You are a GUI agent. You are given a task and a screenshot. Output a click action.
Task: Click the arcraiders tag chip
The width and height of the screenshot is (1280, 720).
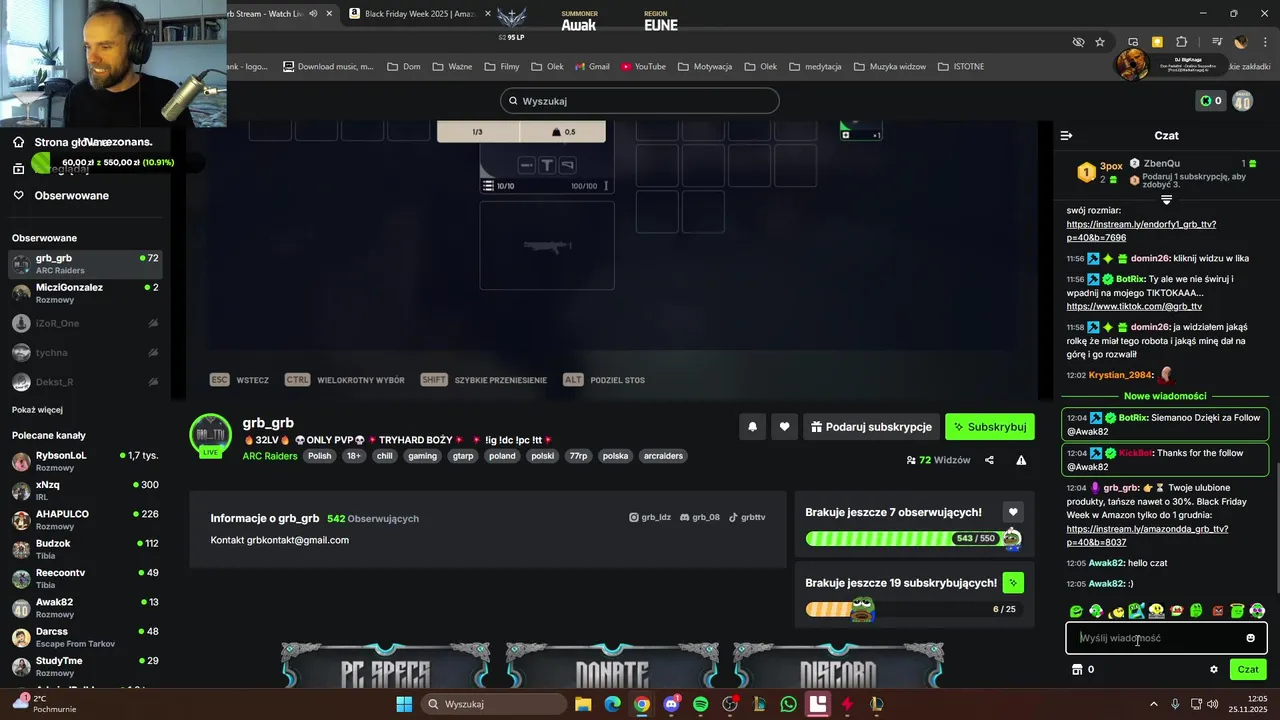tap(663, 456)
